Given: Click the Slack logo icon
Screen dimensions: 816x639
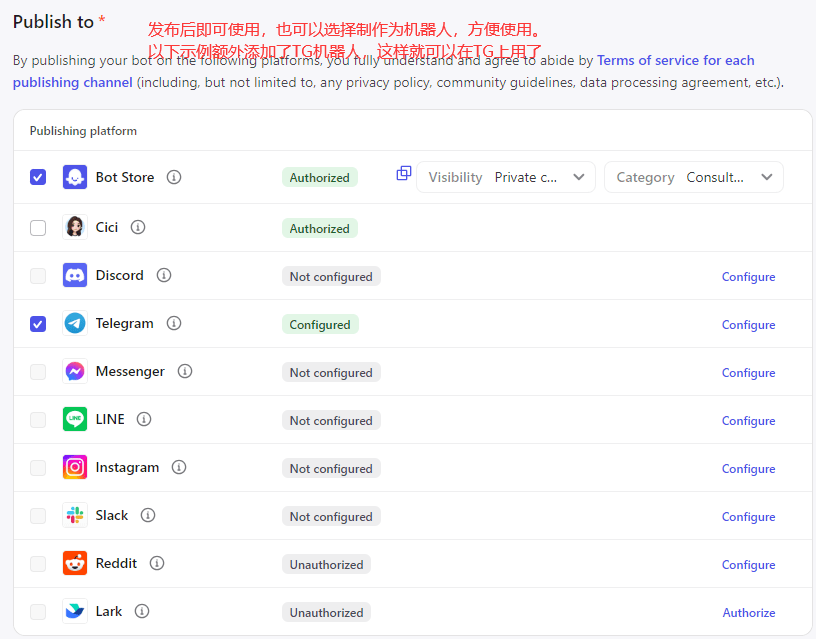Looking at the screenshot, I should tap(75, 515).
